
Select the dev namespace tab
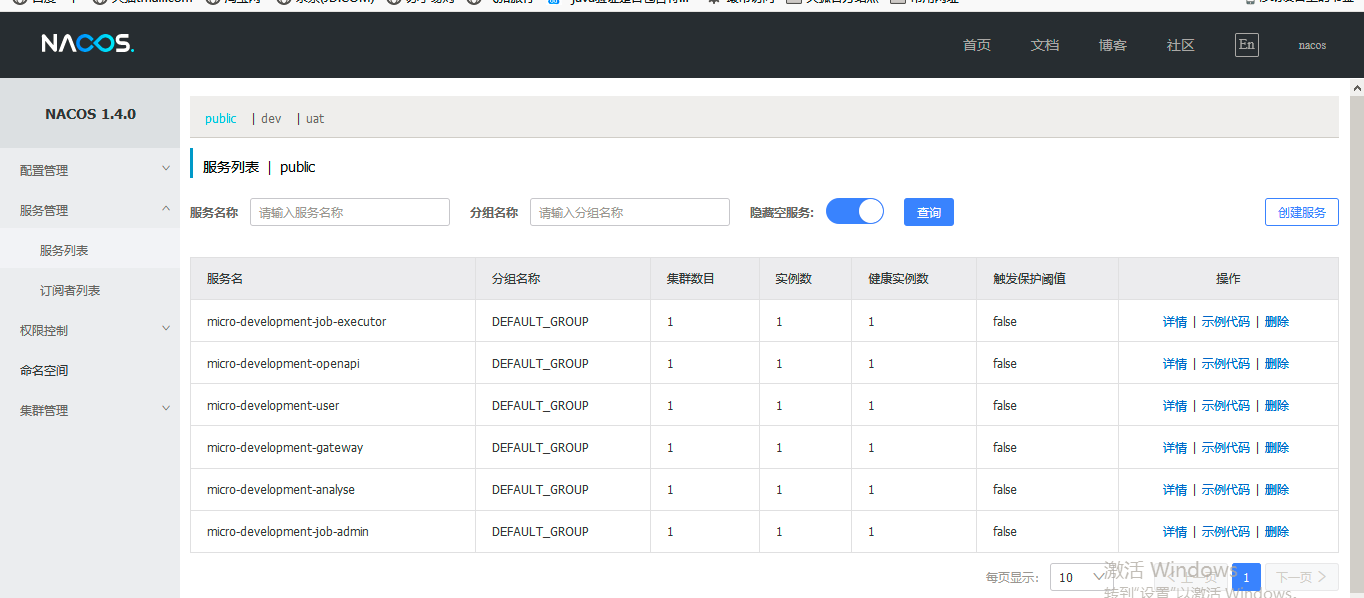point(271,118)
